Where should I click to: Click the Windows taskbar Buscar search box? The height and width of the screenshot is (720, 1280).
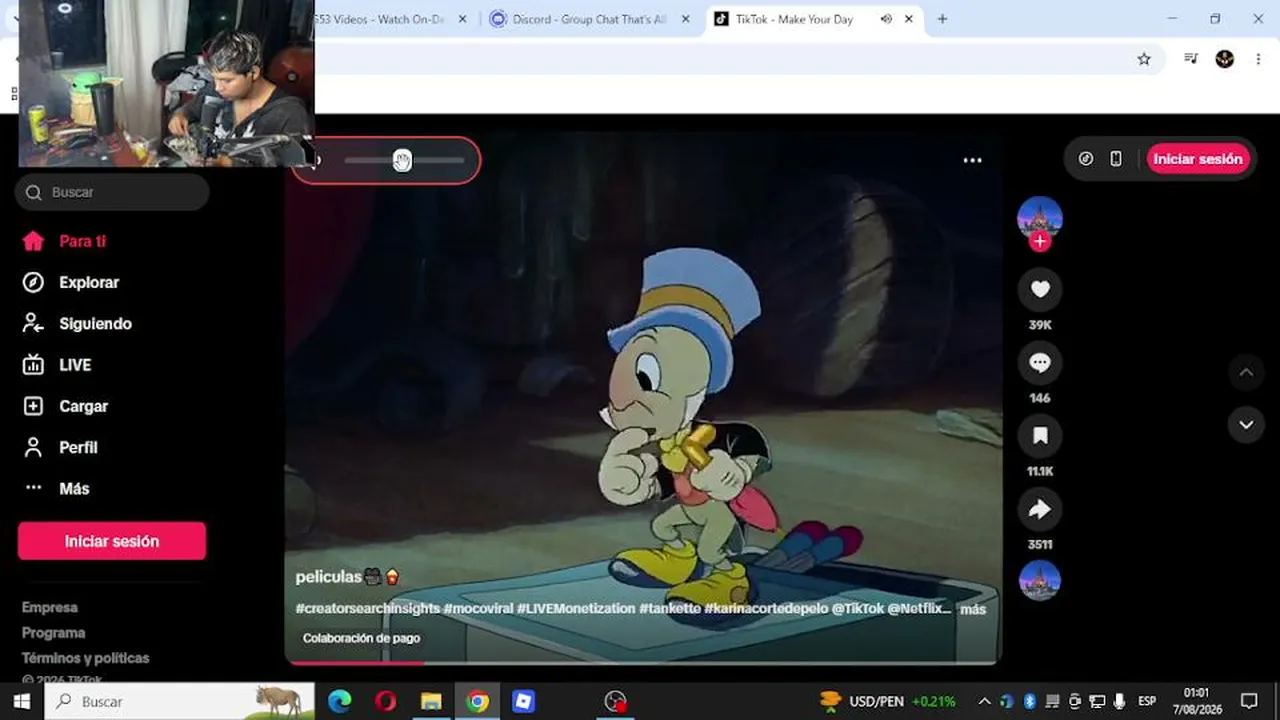pyautogui.click(x=180, y=701)
